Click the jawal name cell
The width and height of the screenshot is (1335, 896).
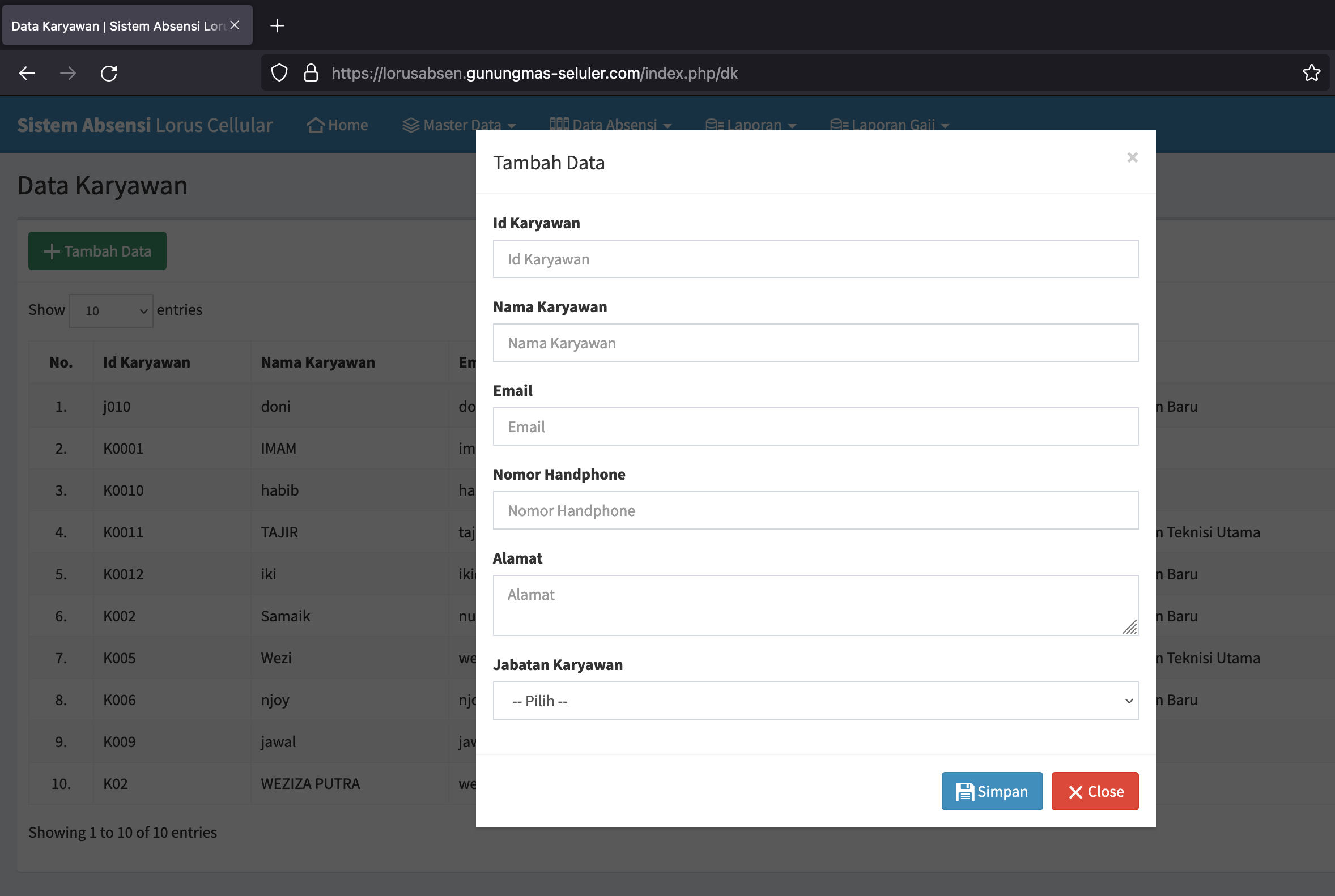(x=349, y=742)
